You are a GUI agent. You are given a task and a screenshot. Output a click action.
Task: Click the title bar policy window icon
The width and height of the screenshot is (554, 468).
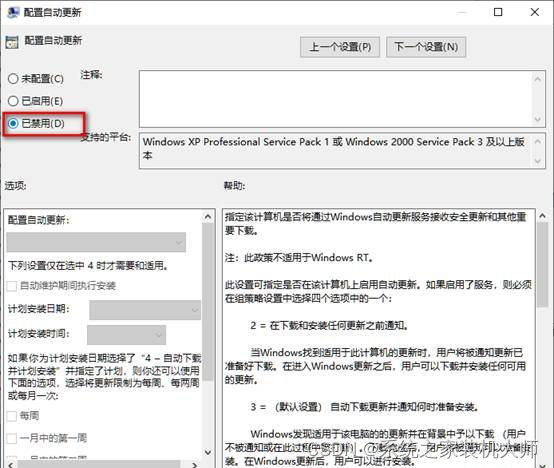coord(13,12)
